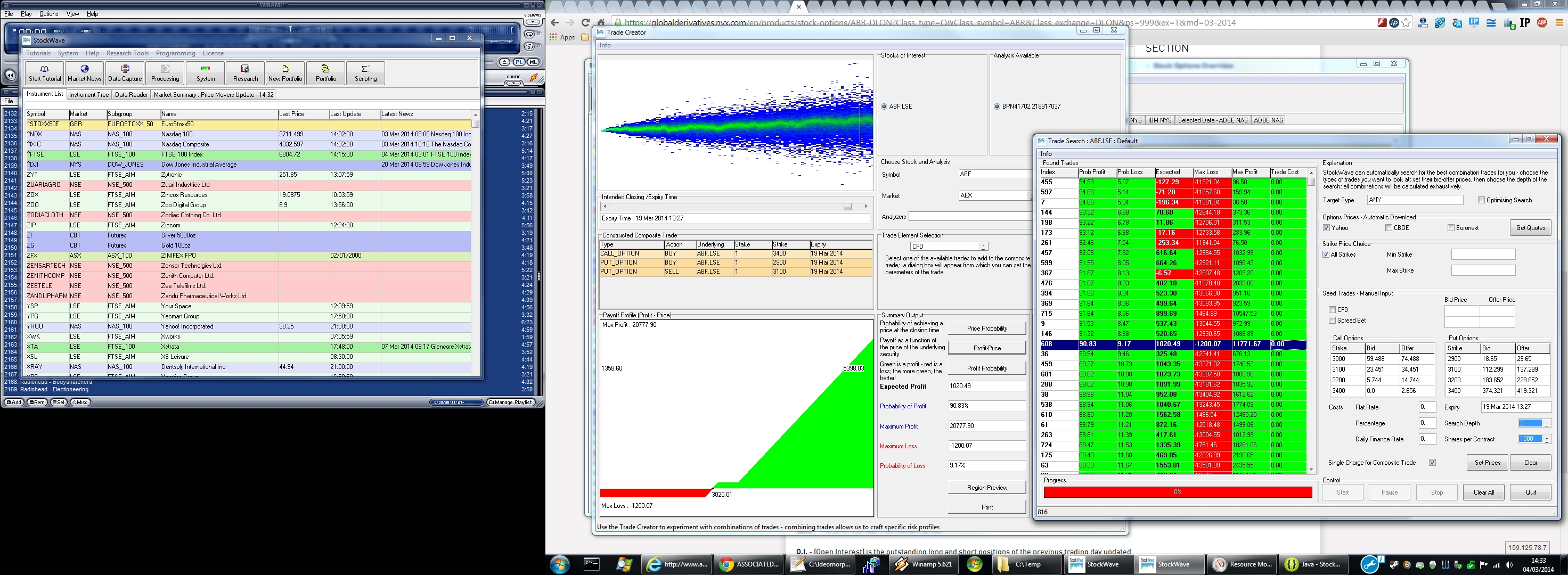Open the Market News toolbar icon

point(85,73)
